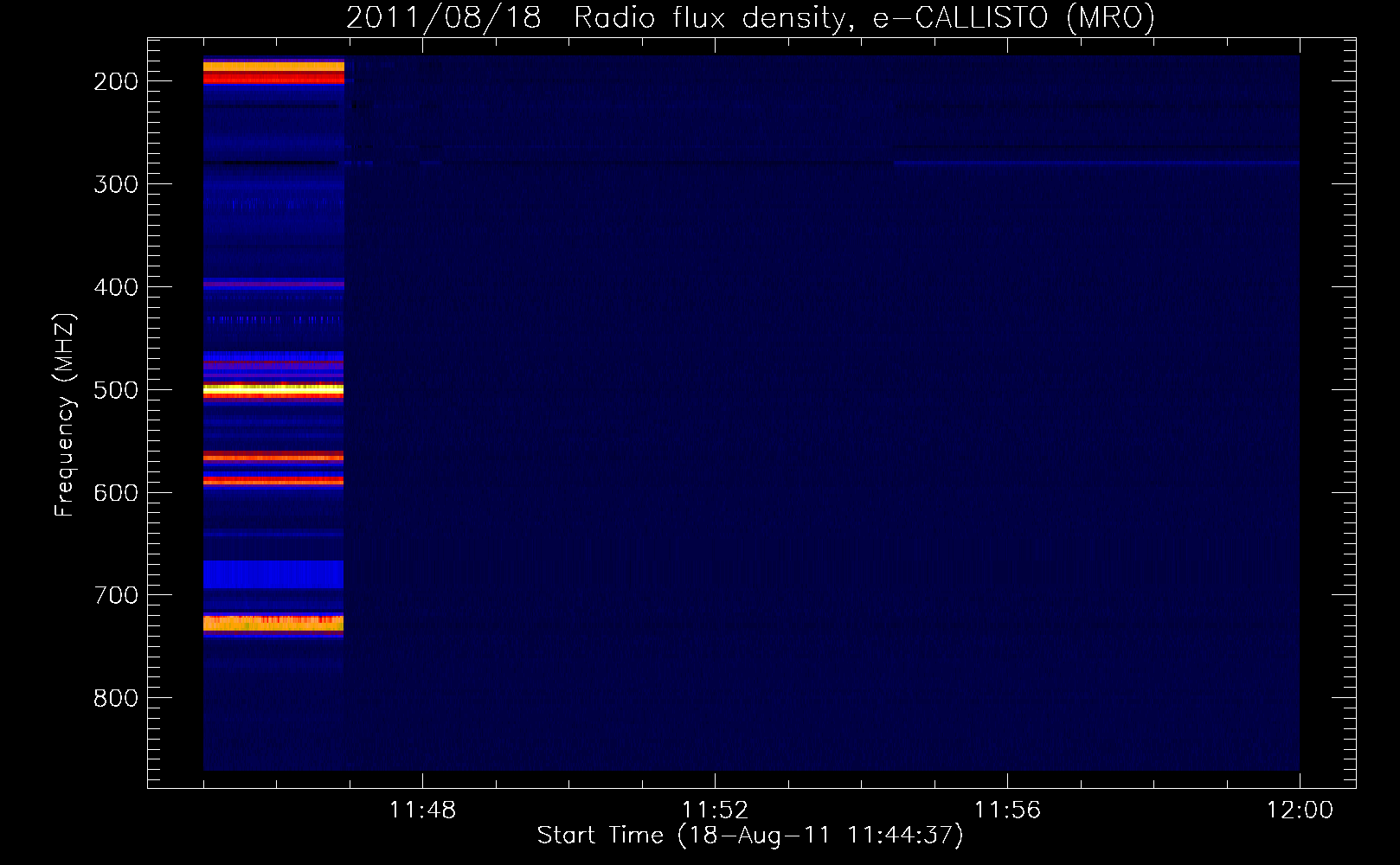The height and width of the screenshot is (865, 1400).
Task: Click the '500' frequency tick label
Action: coord(116,390)
